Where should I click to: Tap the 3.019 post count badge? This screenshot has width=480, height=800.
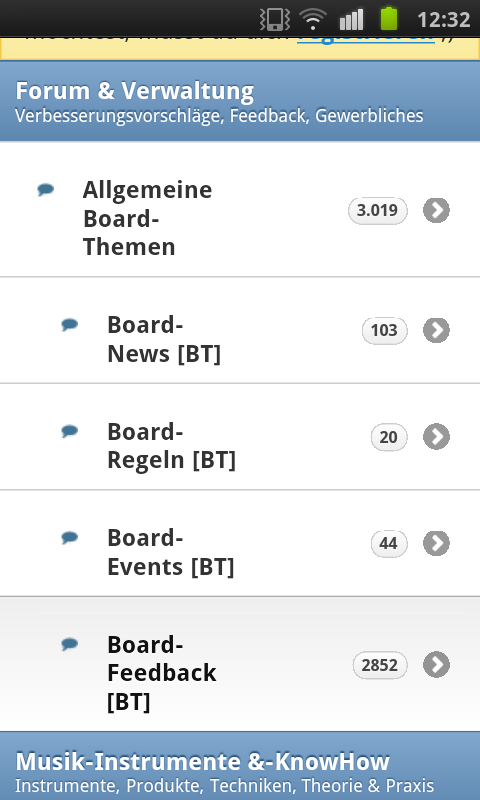click(x=377, y=211)
